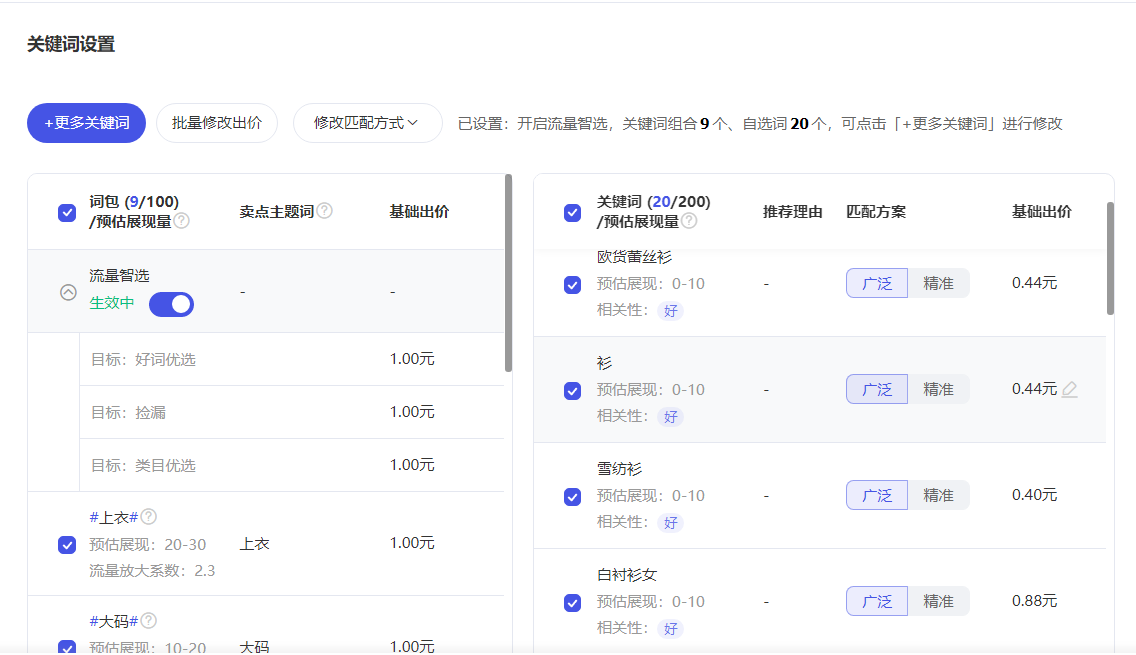
Task: Click 0.88元 bid for 白衬衫女
Action: point(1034,601)
